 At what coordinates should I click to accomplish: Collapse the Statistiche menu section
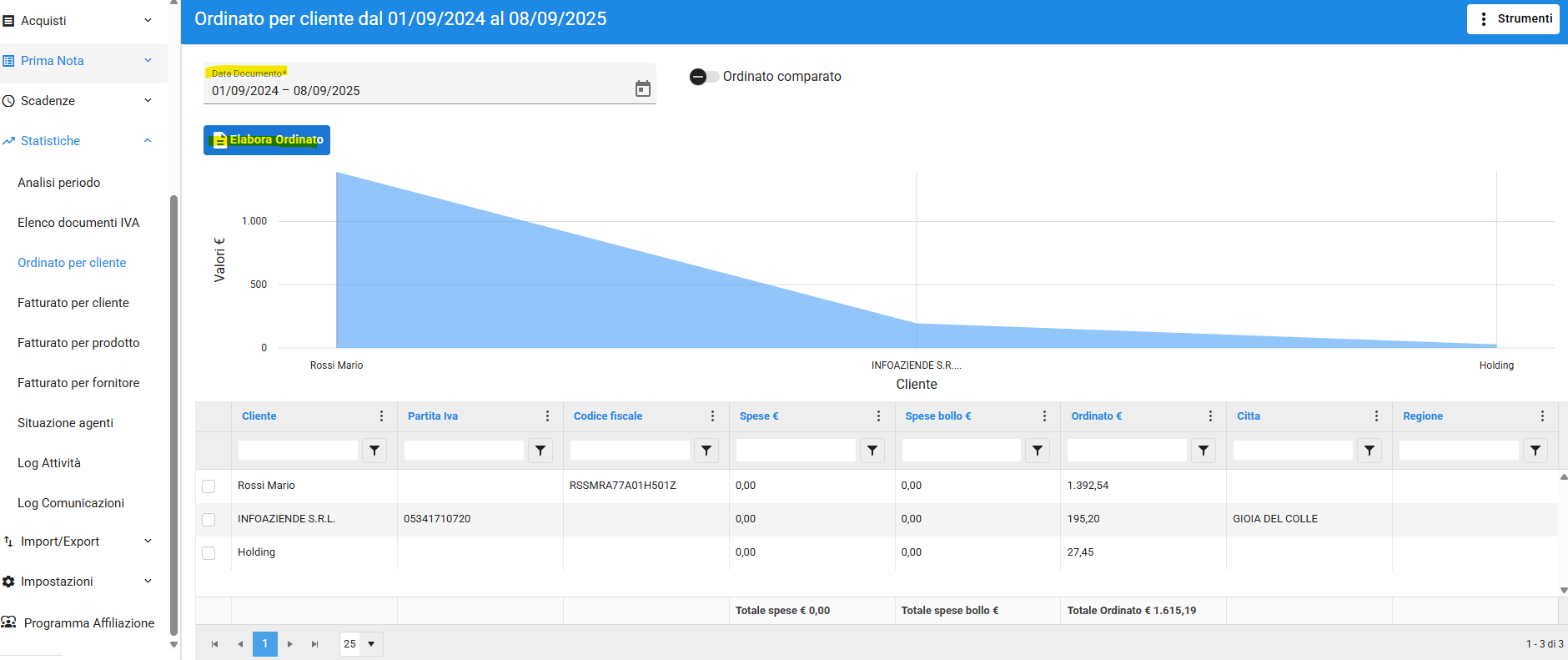click(x=83, y=141)
